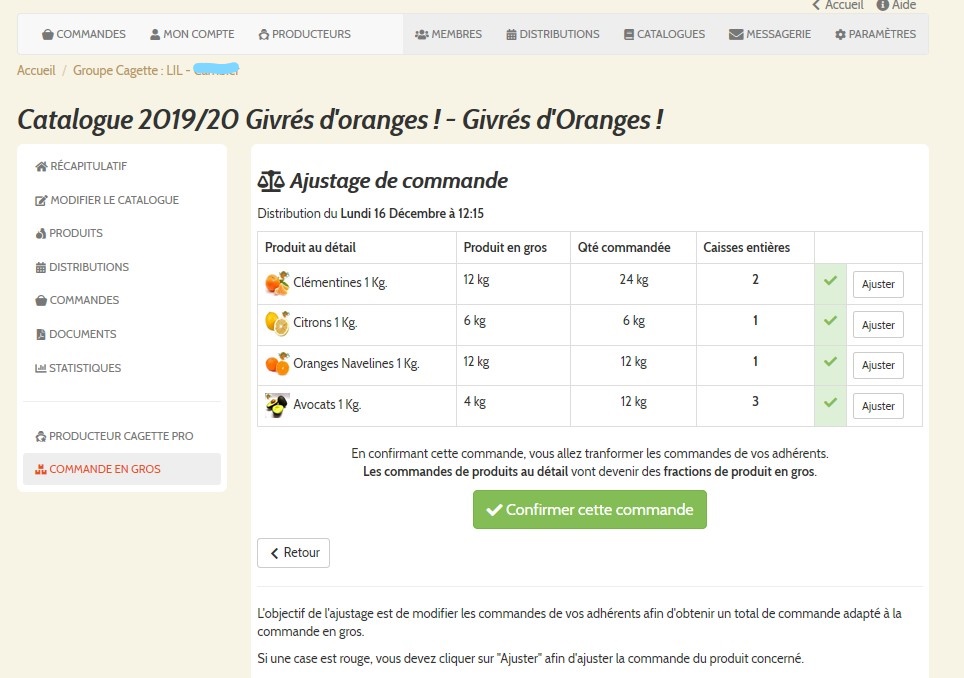
Task: Click the avocado product thumbnail image
Action: [275, 404]
